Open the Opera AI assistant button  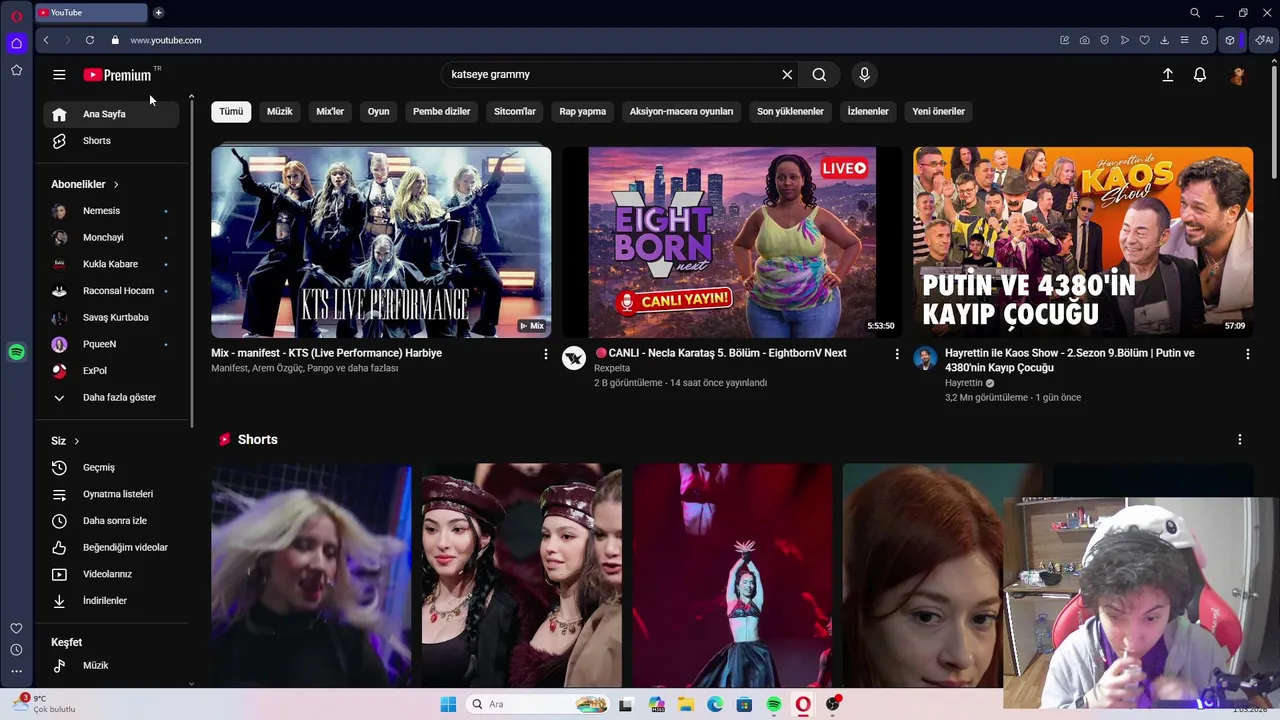(1264, 40)
